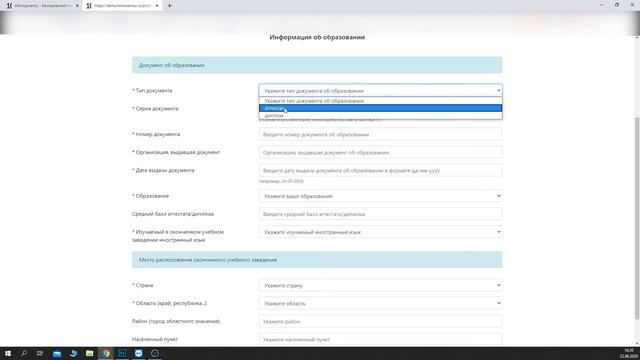Open the blue swirl app on taskbar
The width and height of the screenshot is (640, 360).
point(73,353)
